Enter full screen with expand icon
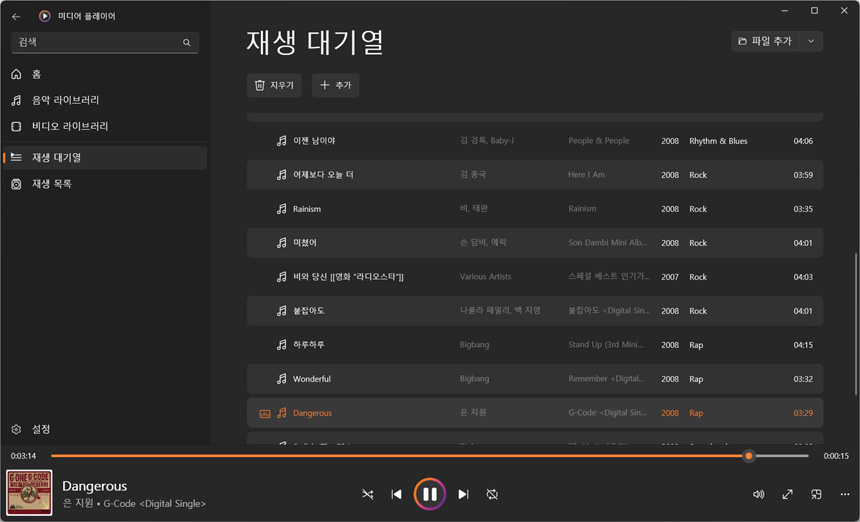 (x=787, y=494)
